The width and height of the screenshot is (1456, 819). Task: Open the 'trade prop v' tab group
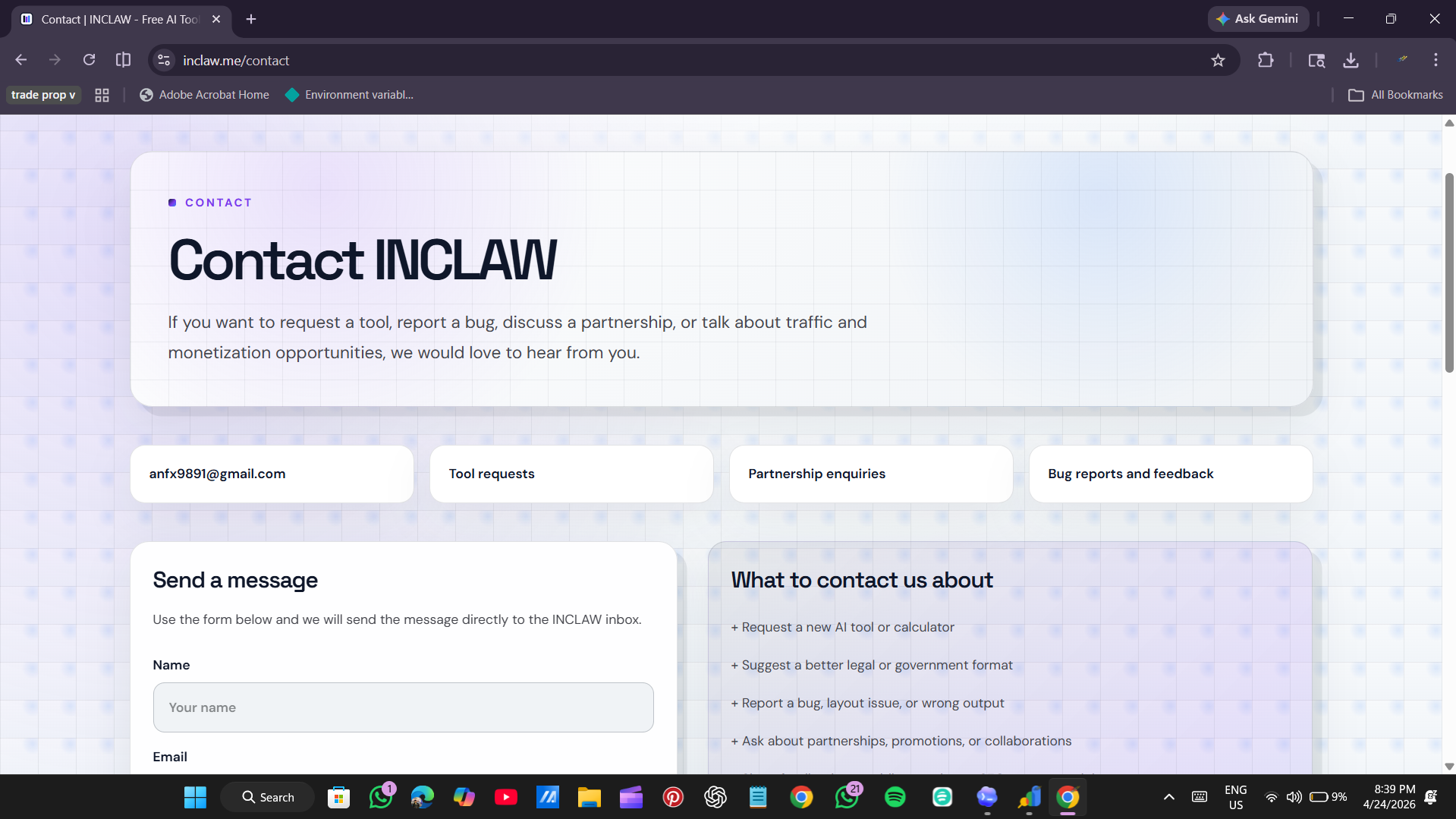point(43,95)
